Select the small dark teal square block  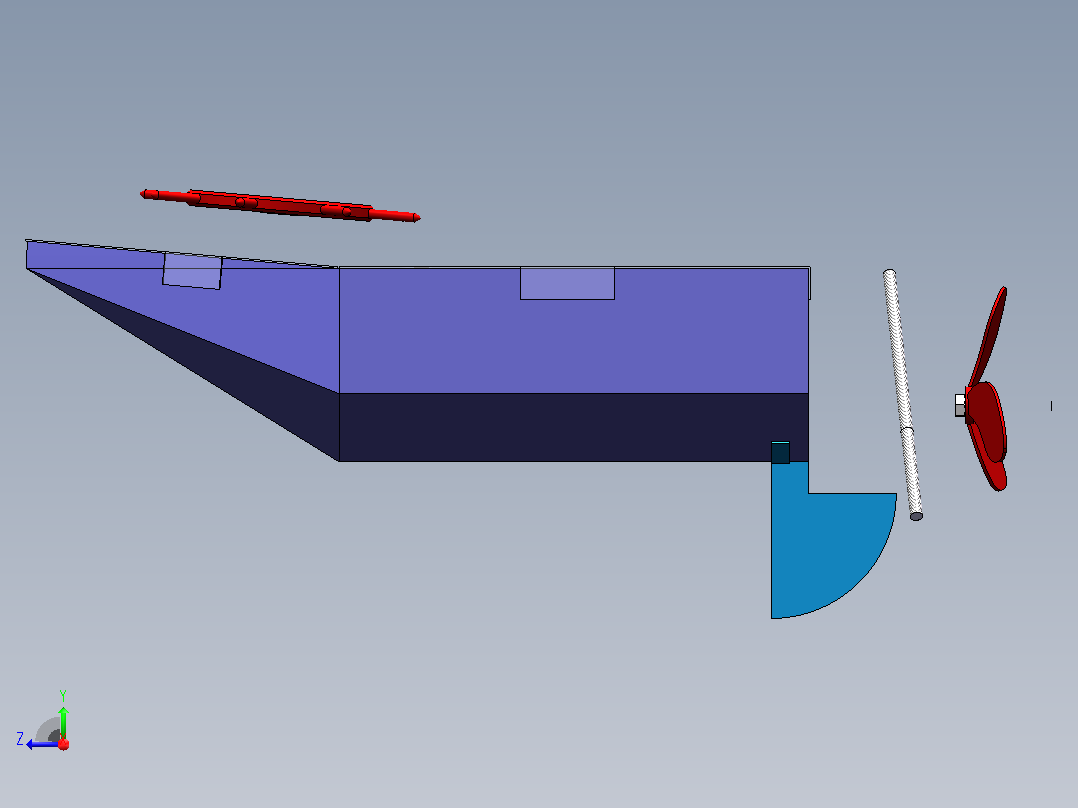780,452
